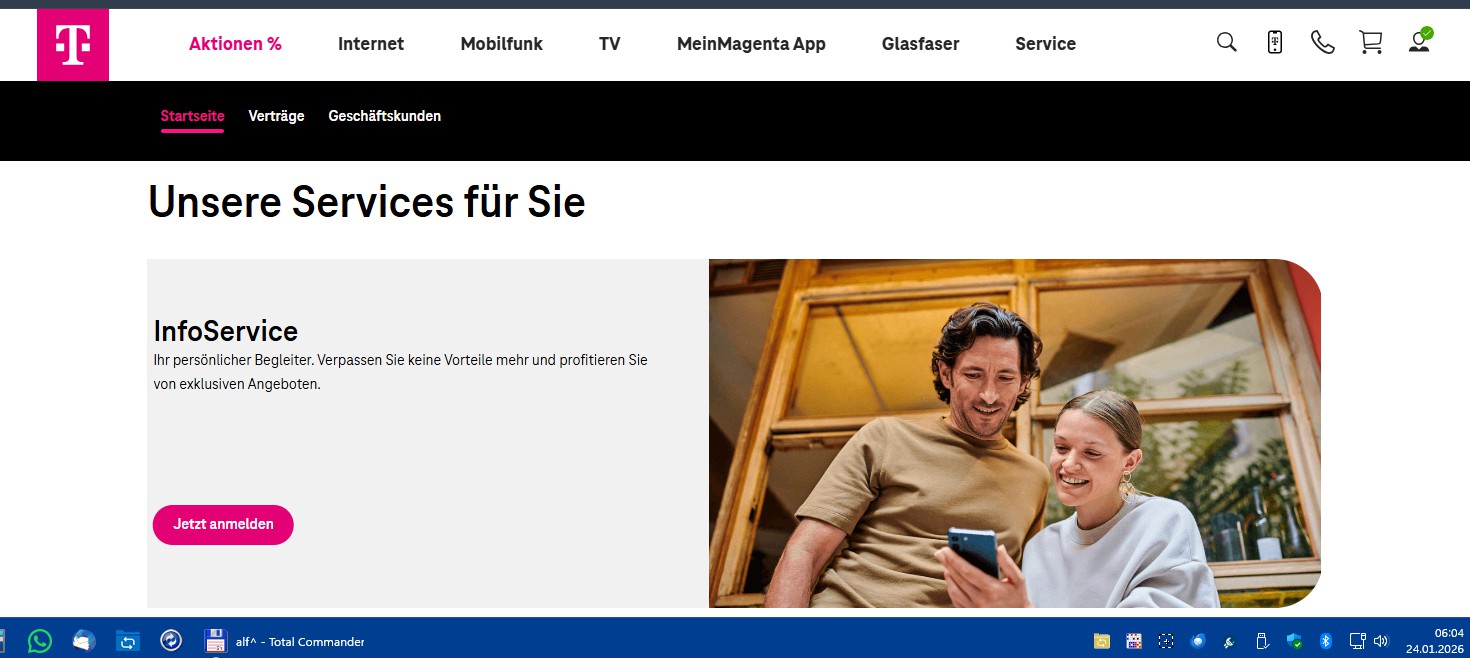Open WhatsApp from the taskbar

pyautogui.click(x=40, y=641)
